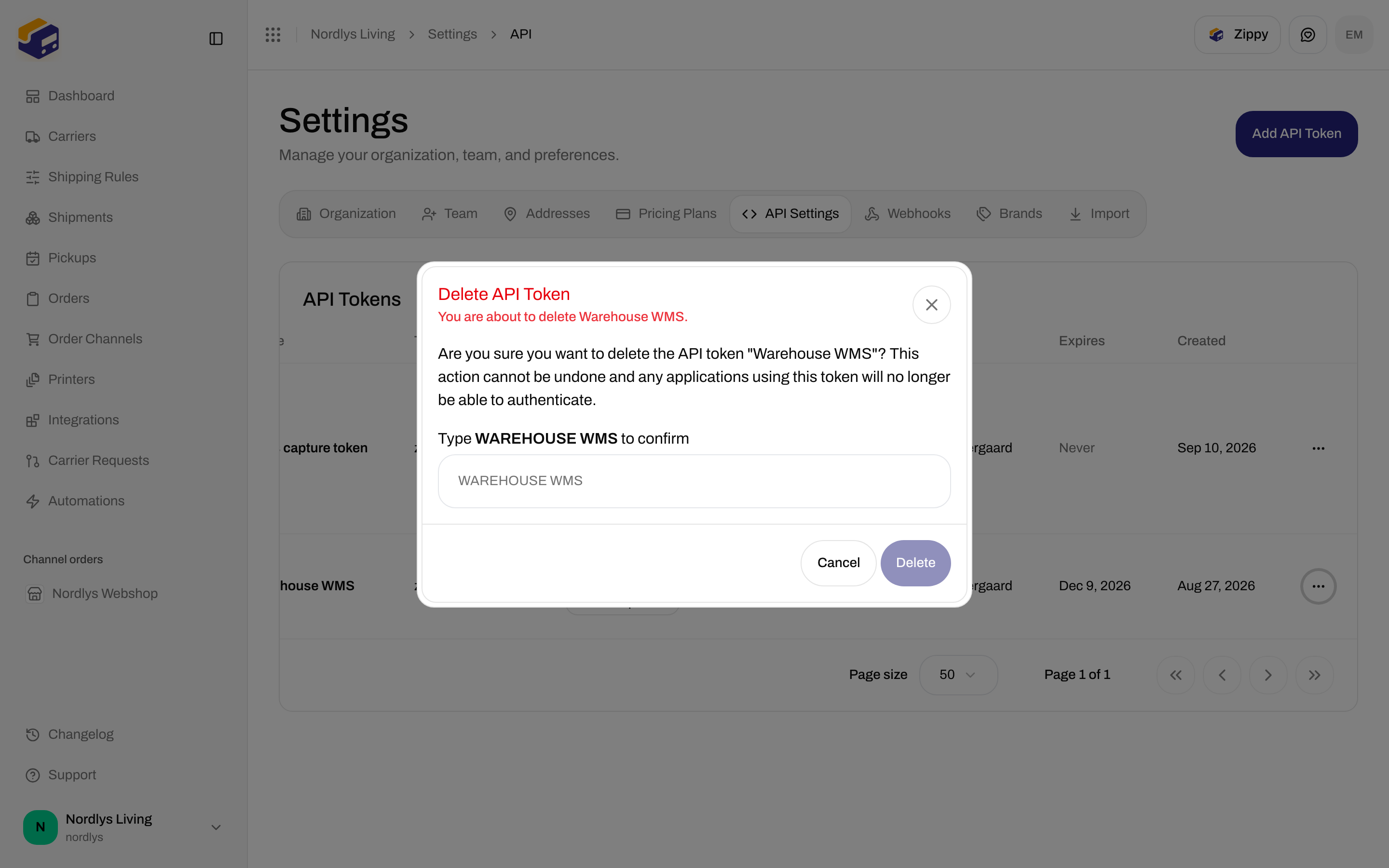Image resolution: width=1389 pixels, height=868 pixels.
Task: Close the Delete API Token dialog
Action: point(931,305)
